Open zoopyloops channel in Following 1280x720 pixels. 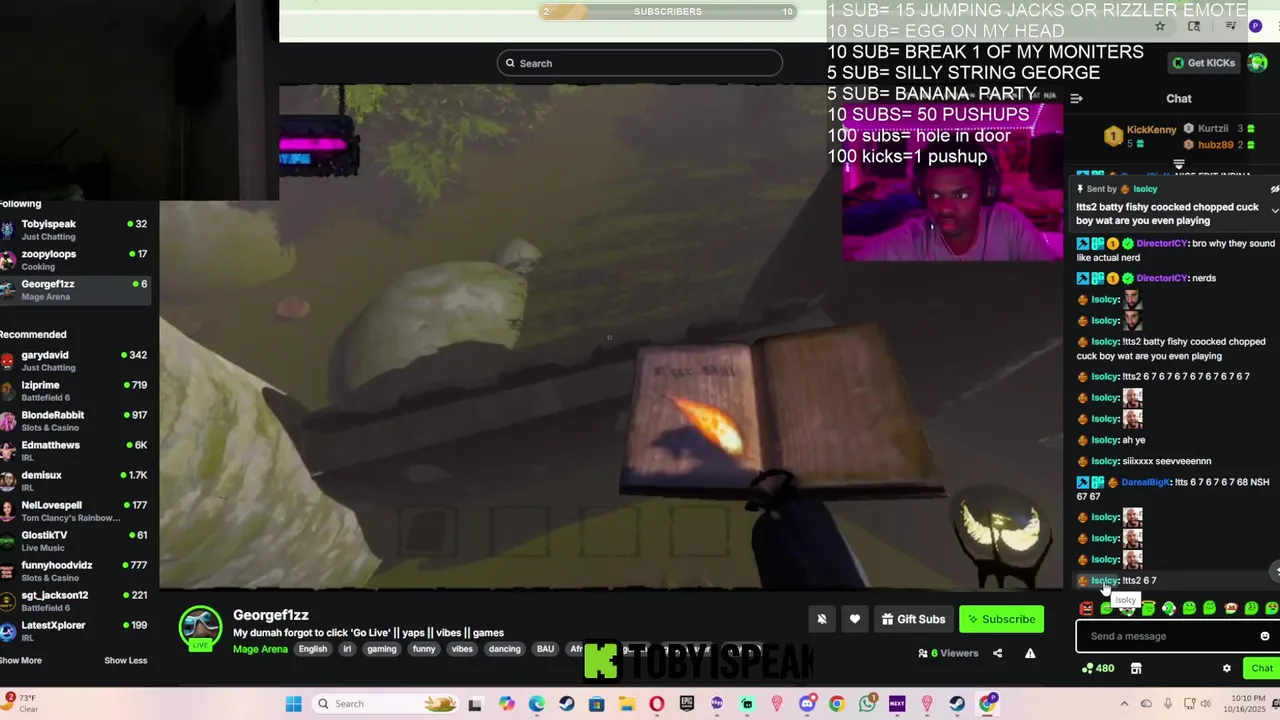pos(75,260)
